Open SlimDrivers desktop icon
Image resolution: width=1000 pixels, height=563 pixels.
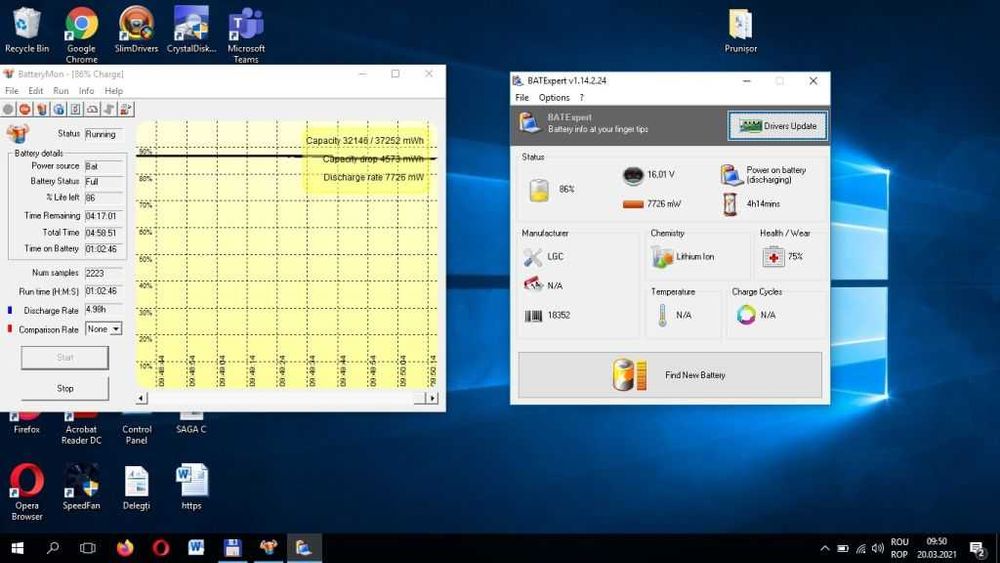(136, 24)
